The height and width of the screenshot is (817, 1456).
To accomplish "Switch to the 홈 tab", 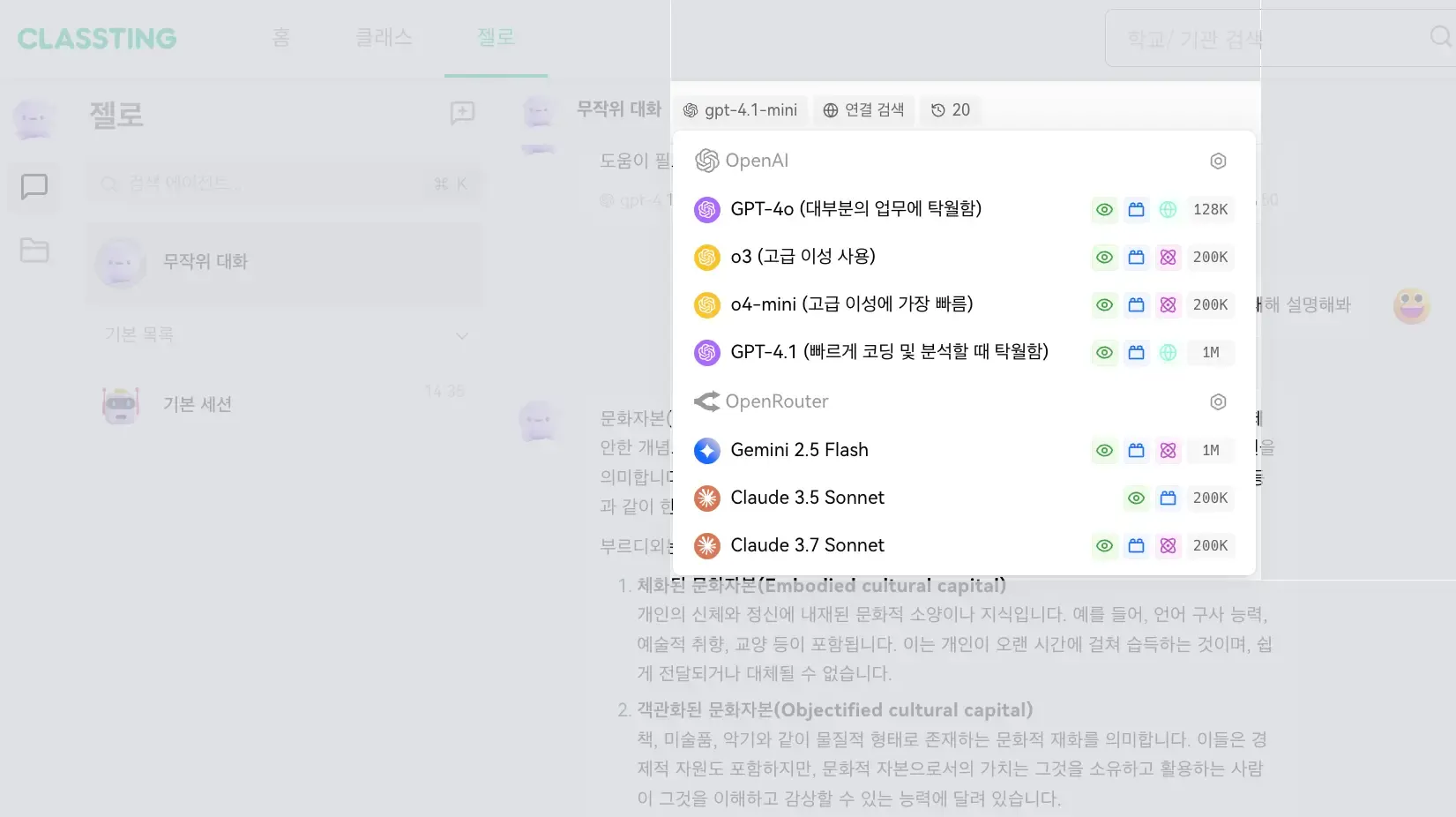I will [281, 37].
